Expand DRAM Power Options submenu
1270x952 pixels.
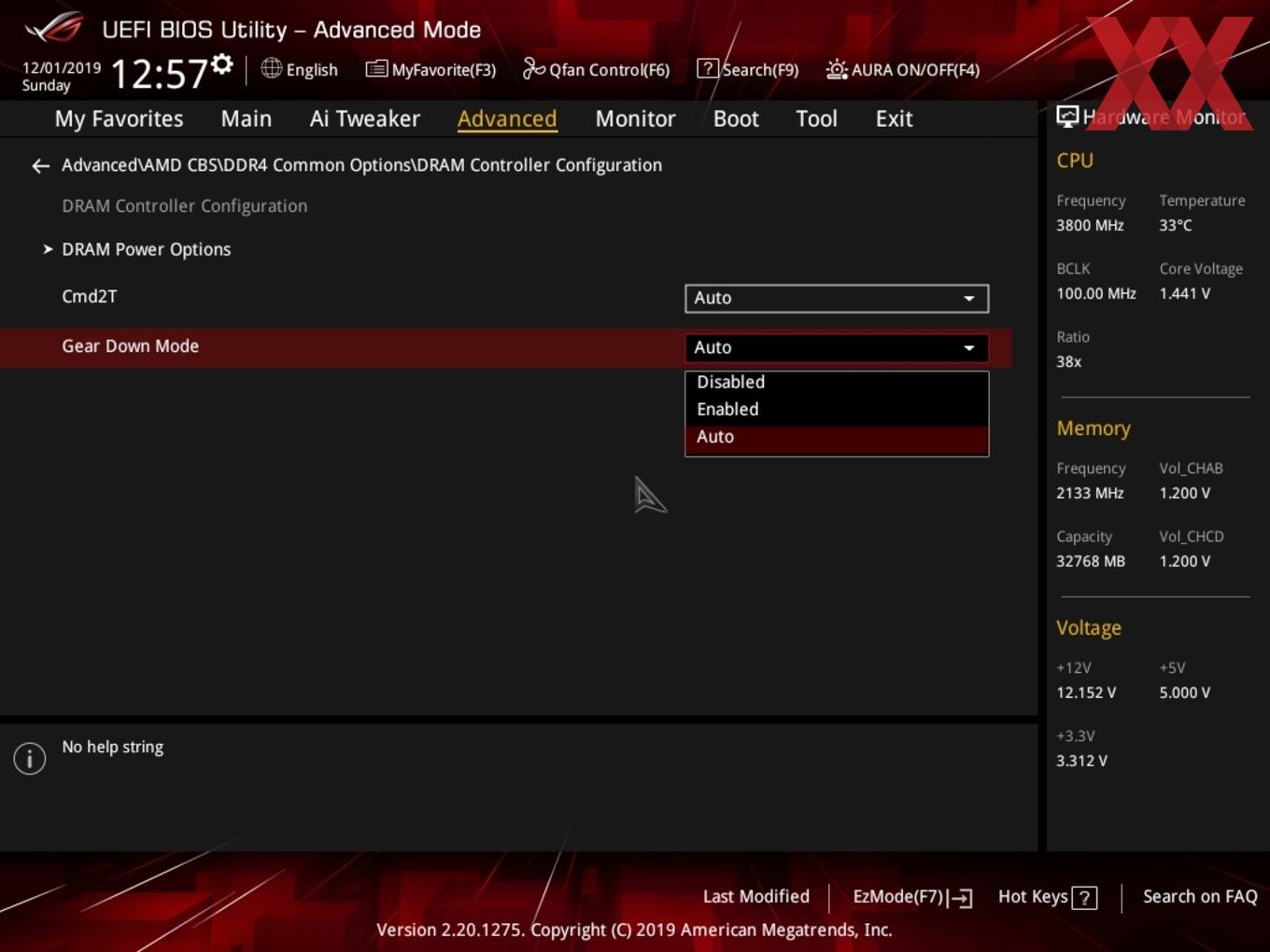pos(146,249)
